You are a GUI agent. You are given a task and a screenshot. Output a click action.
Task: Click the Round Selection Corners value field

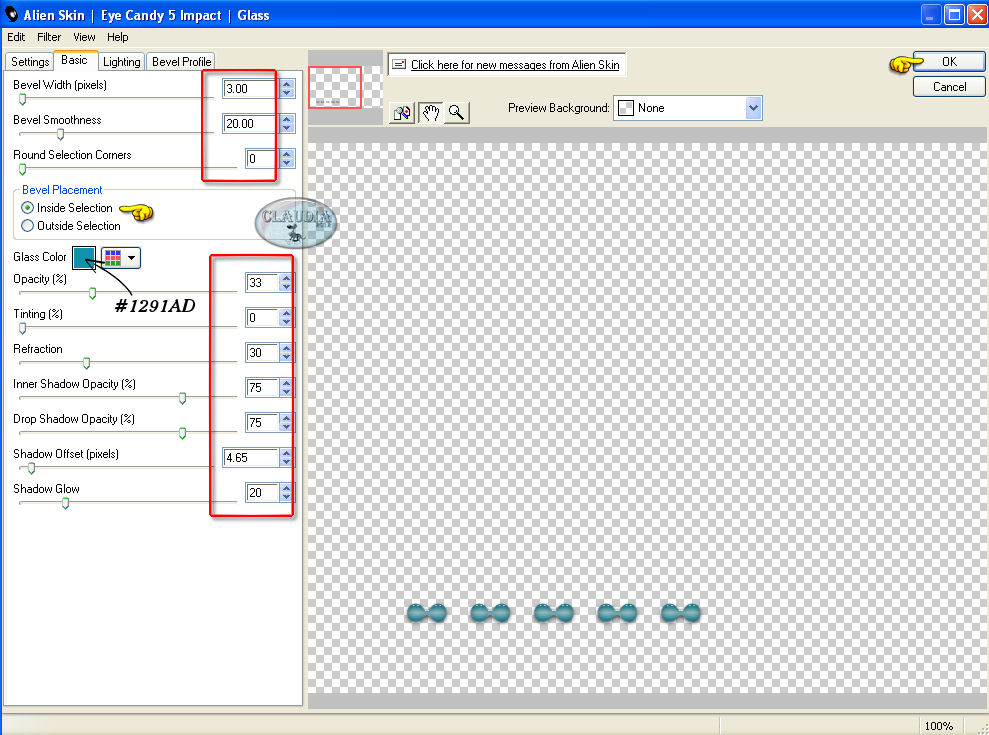coord(262,159)
